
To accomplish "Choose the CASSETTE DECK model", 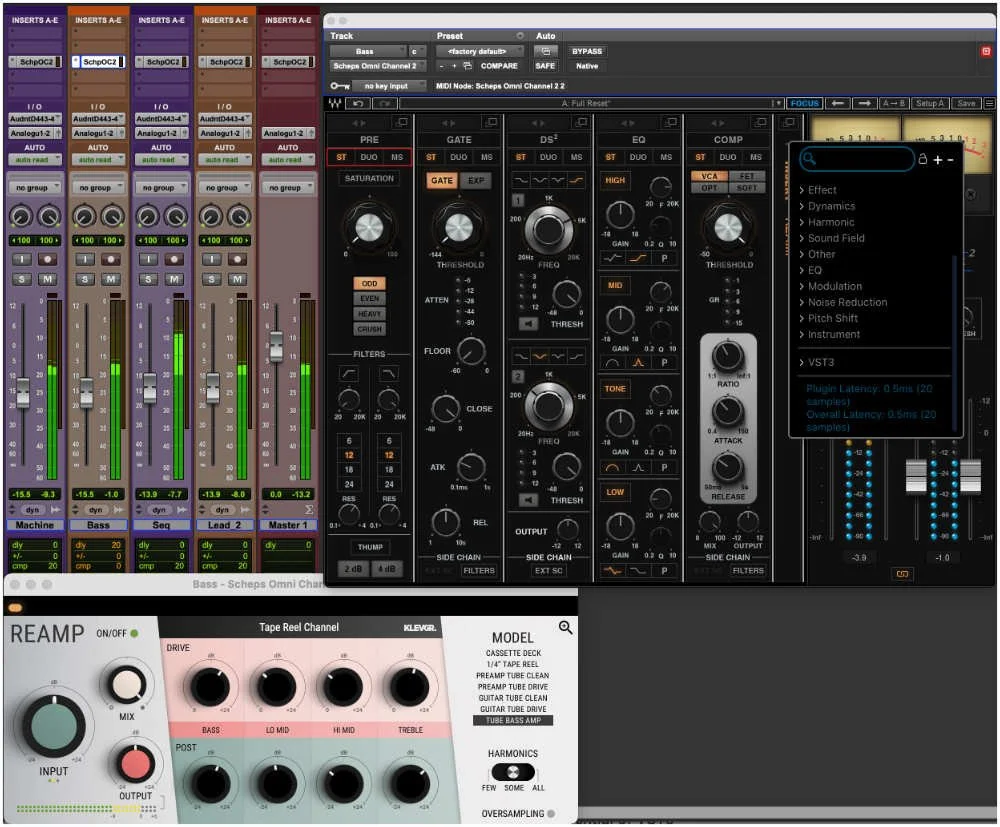I will (x=513, y=653).
